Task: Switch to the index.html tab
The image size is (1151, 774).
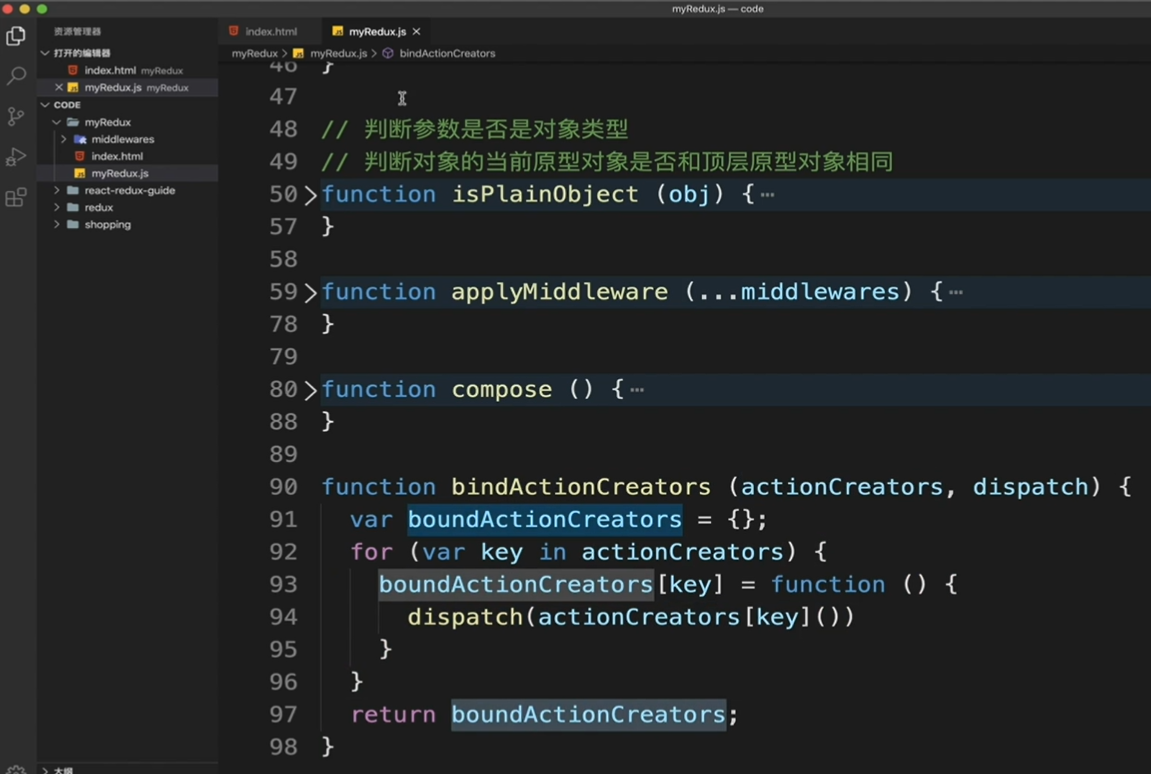Action: [x=270, y=32]
